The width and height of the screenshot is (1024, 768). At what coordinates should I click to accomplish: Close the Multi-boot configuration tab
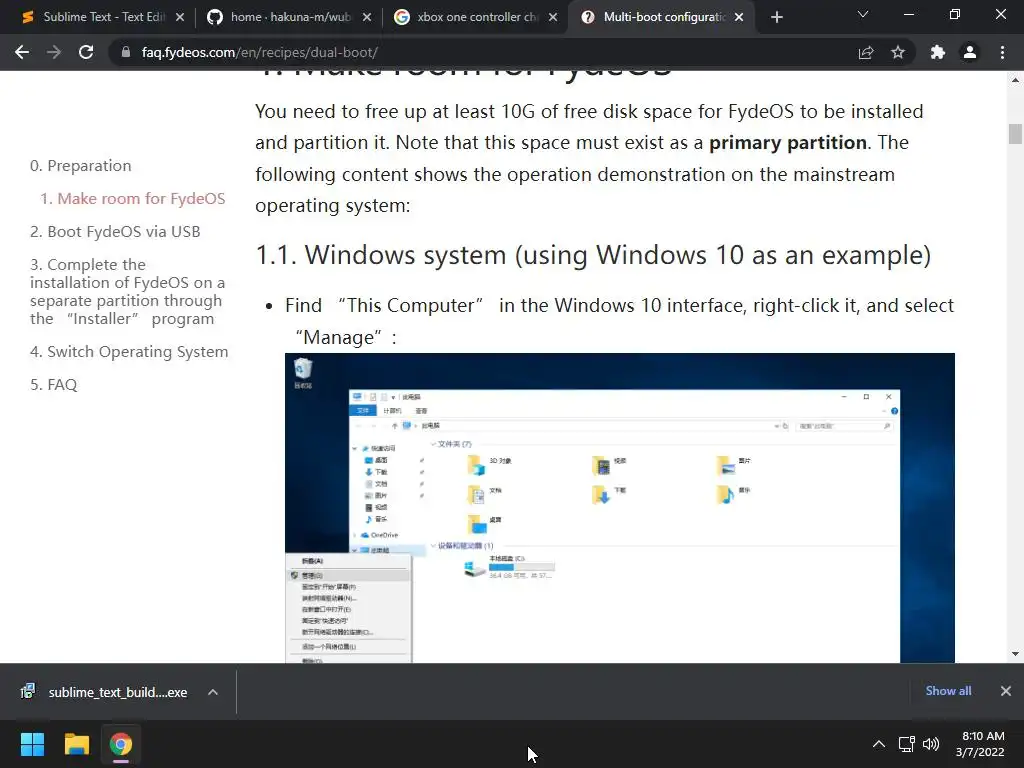click(739, 17)
